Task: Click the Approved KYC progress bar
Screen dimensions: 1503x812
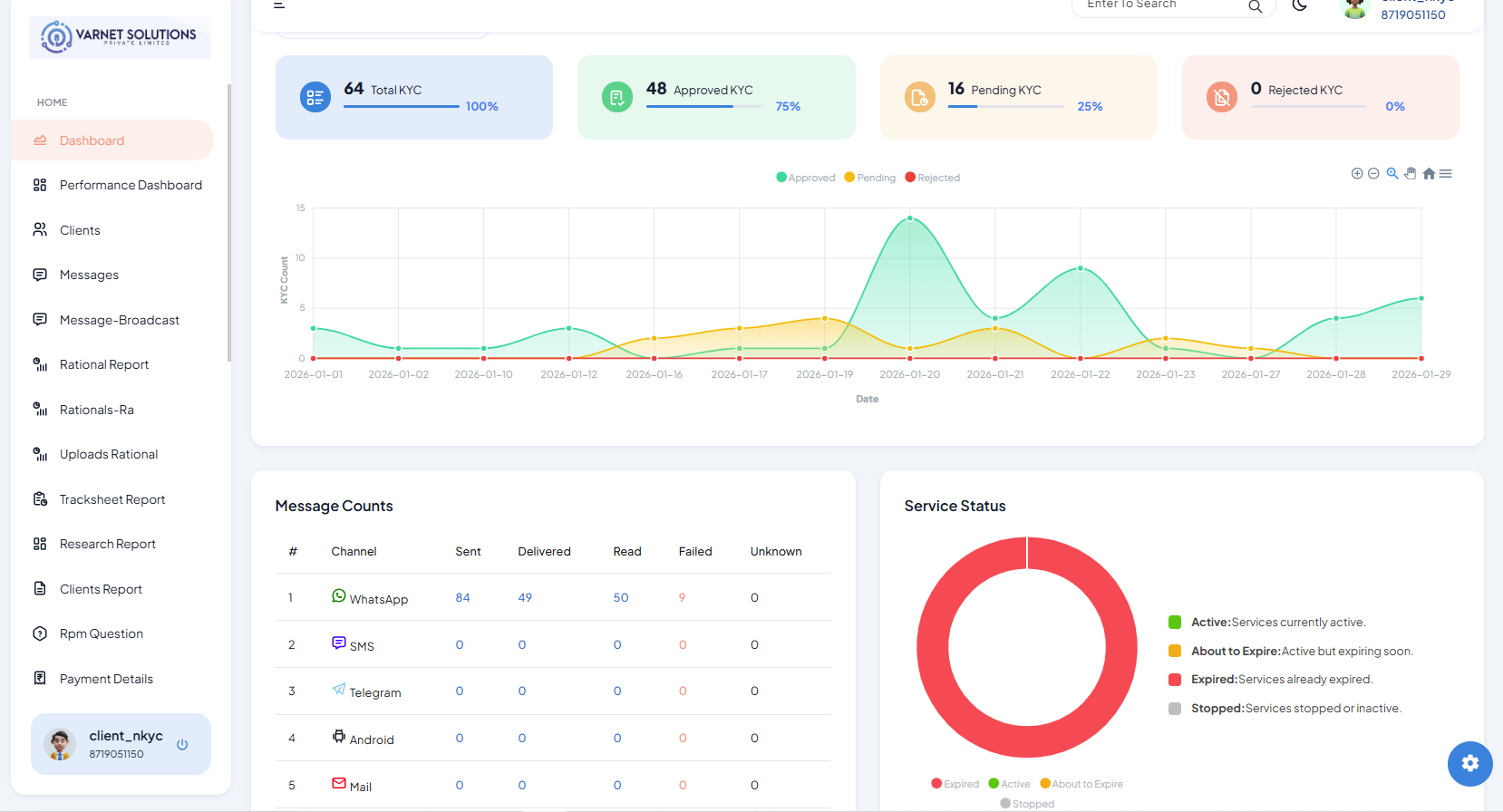Action: (x=703, y=106)
